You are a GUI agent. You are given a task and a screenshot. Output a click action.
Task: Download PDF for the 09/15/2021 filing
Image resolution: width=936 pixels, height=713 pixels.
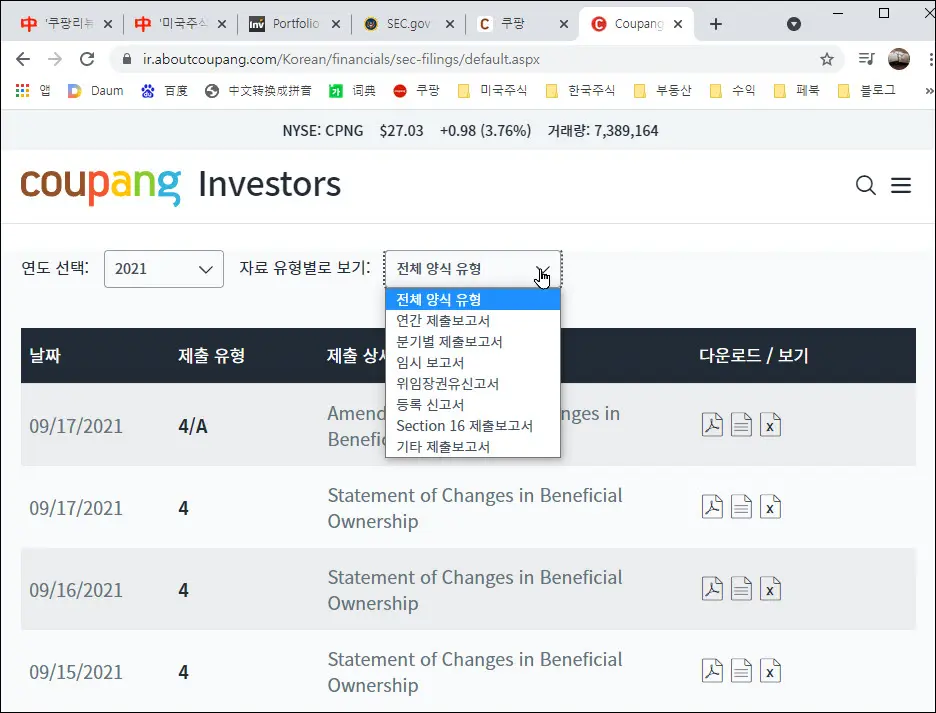click(x=712, y=671)
